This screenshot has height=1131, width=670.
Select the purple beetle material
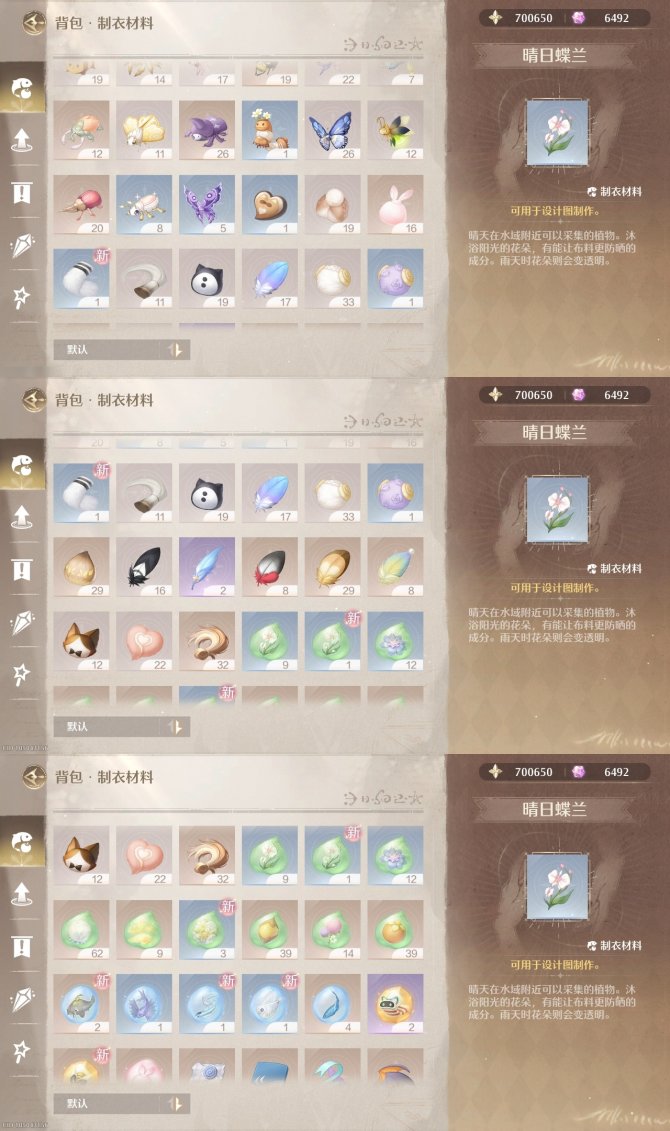pos(206,131)
